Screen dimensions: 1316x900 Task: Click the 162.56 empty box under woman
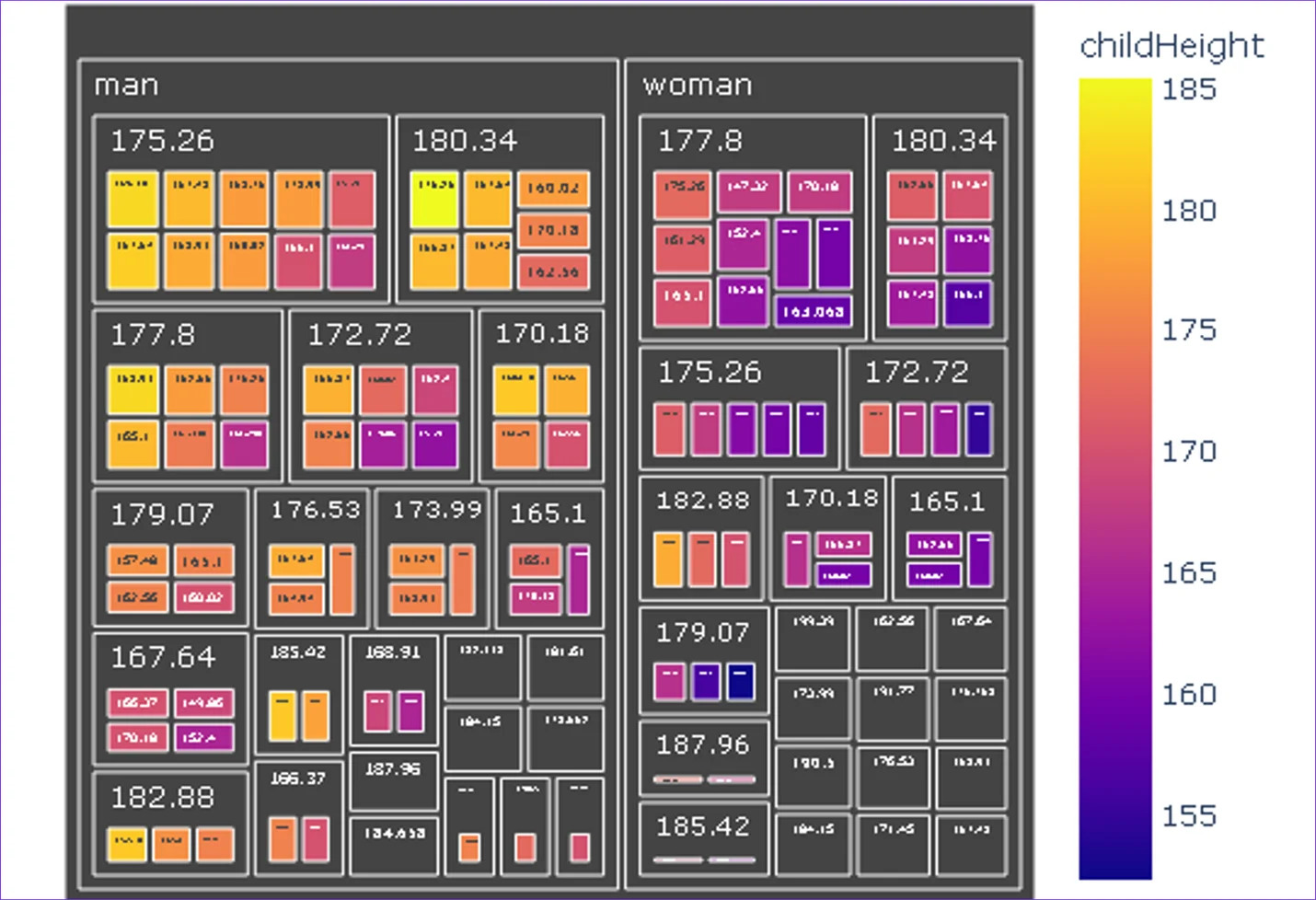892,639
